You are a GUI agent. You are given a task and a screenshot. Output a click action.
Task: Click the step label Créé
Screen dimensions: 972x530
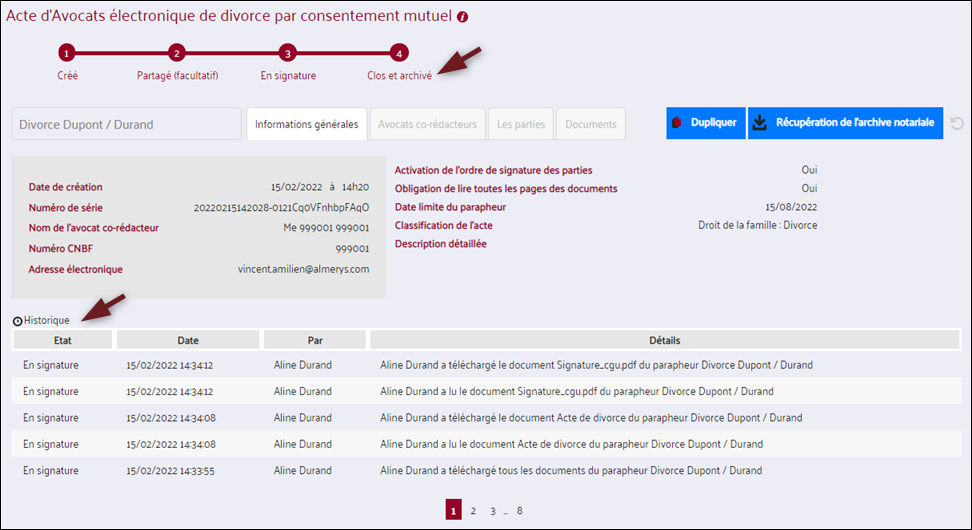coord(68,76)
